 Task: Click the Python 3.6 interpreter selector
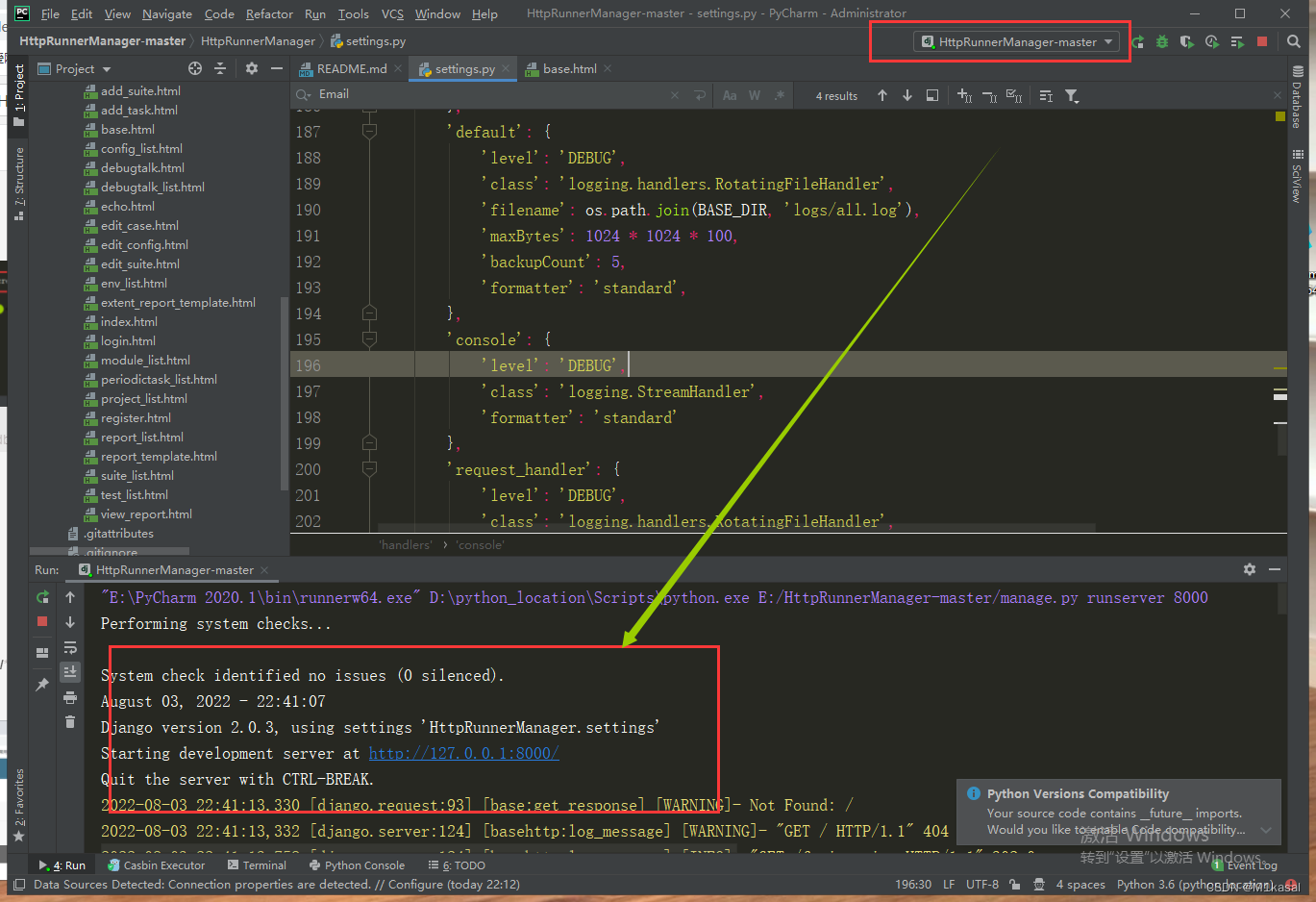point(1197,884)
